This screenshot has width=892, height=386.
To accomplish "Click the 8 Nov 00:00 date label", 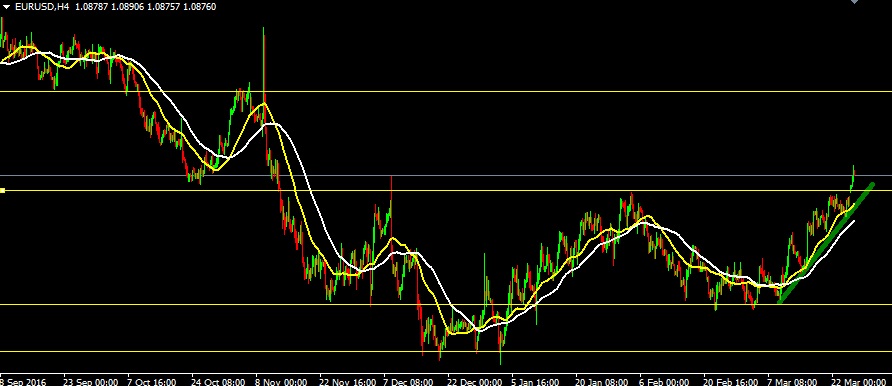I will [282, 381].
